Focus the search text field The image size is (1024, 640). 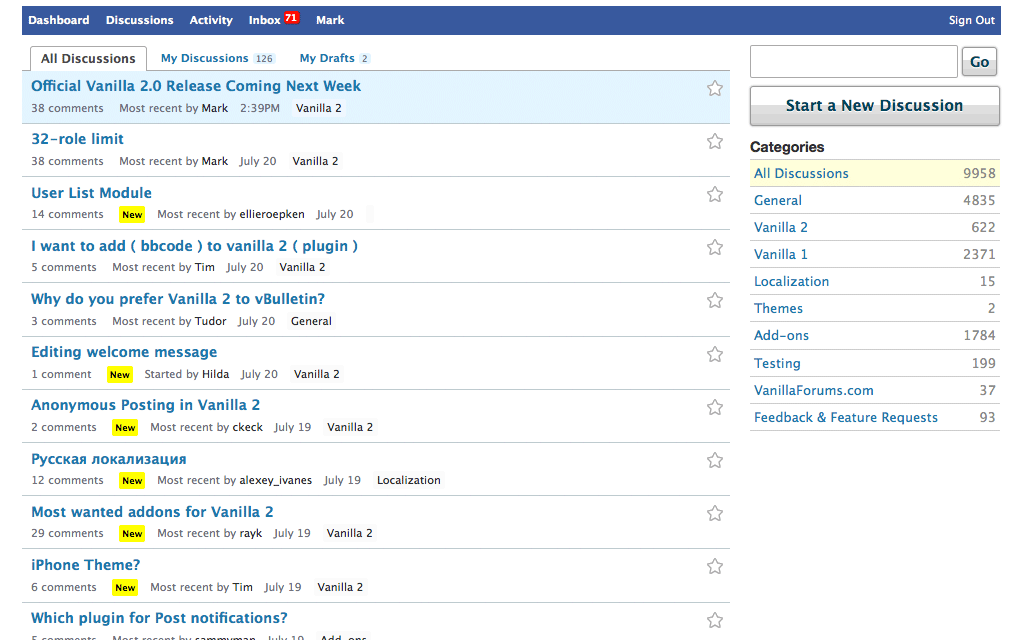click(853, 62)
